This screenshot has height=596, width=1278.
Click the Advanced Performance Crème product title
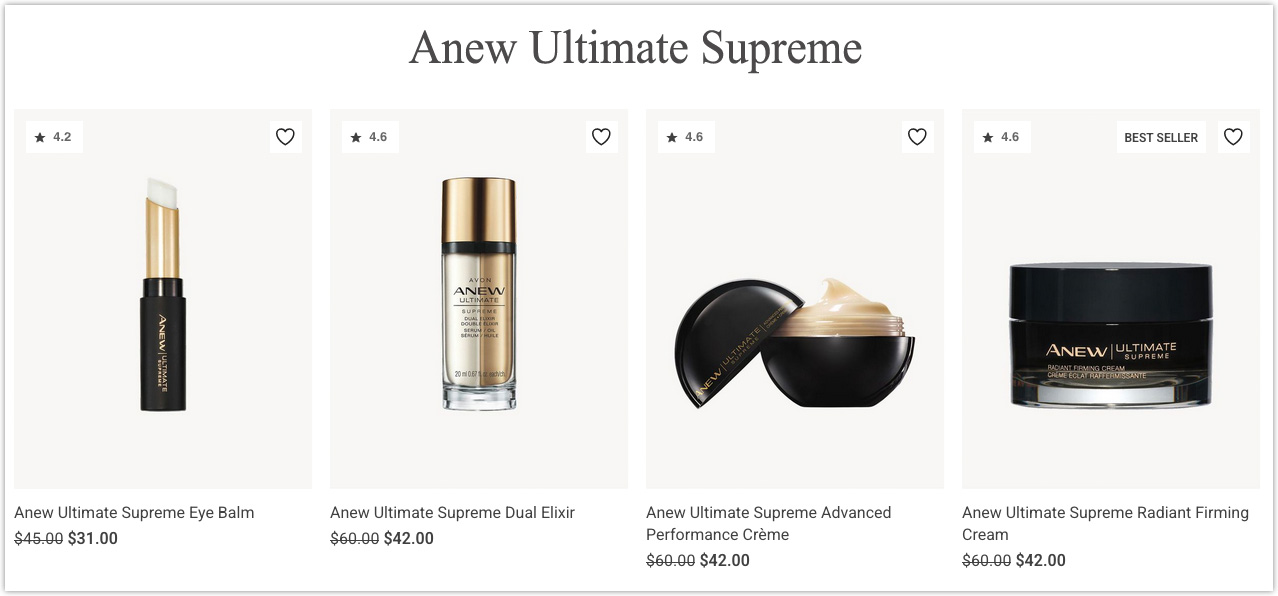click(768, 523)
